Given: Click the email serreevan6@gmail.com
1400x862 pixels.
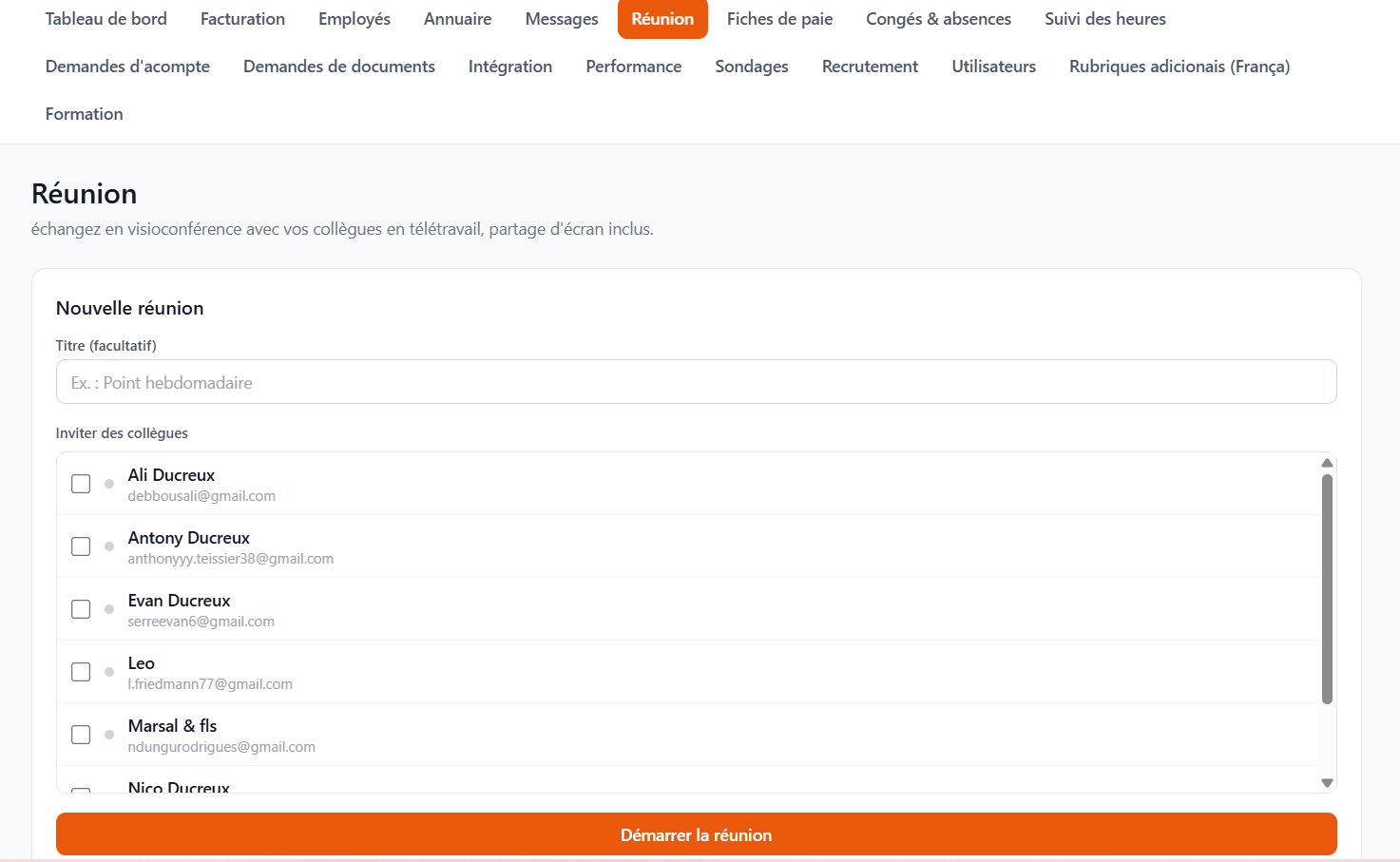Looking at the screenshot, I should click(201, 622).
